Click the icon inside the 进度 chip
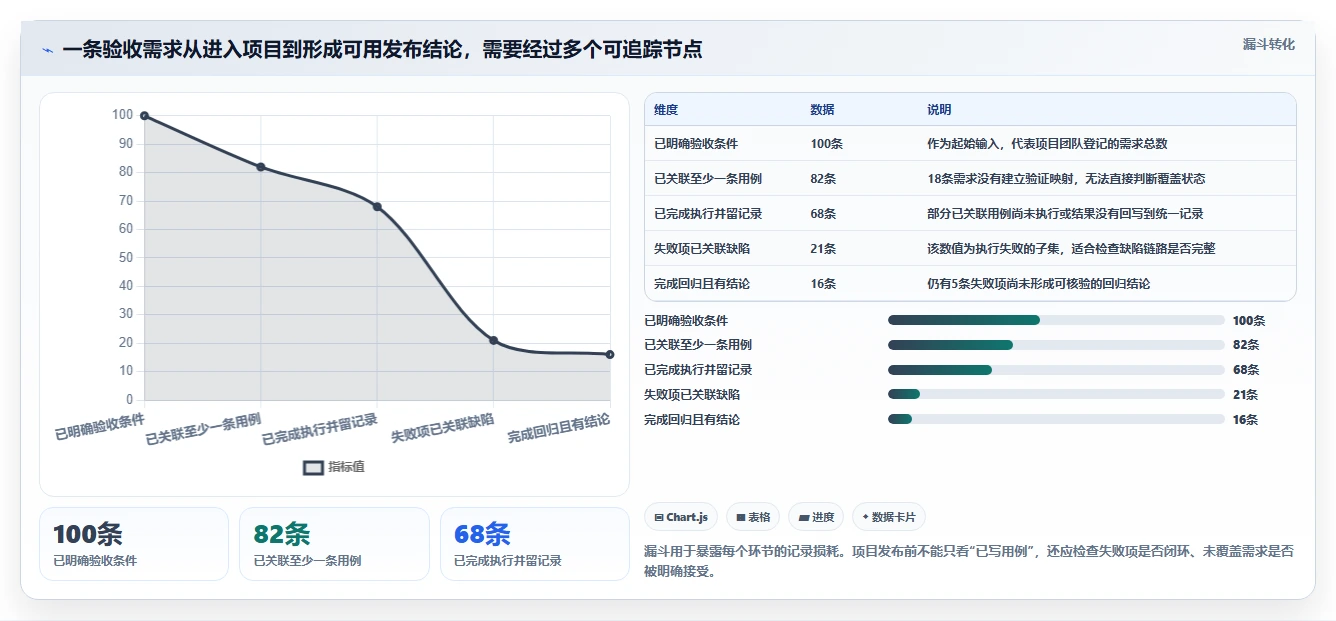This screenshot has height=621, width=1336. [x=804, y=517]
